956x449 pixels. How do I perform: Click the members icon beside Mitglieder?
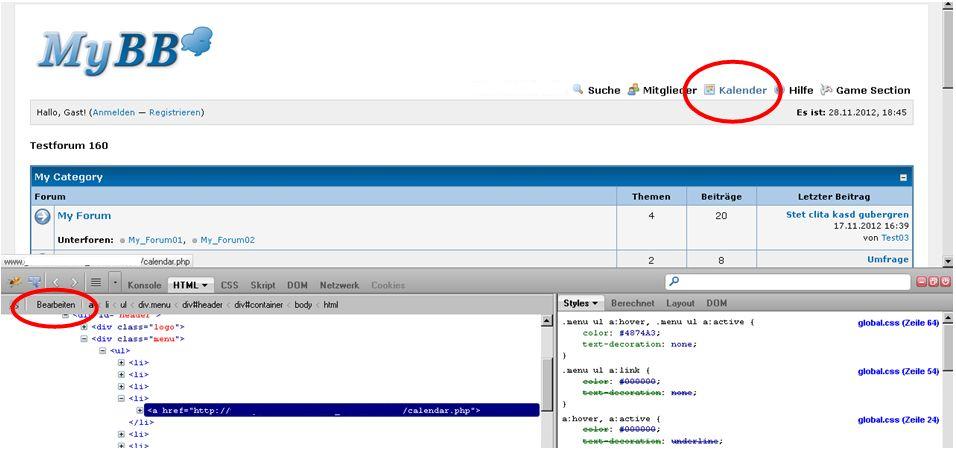633,90
